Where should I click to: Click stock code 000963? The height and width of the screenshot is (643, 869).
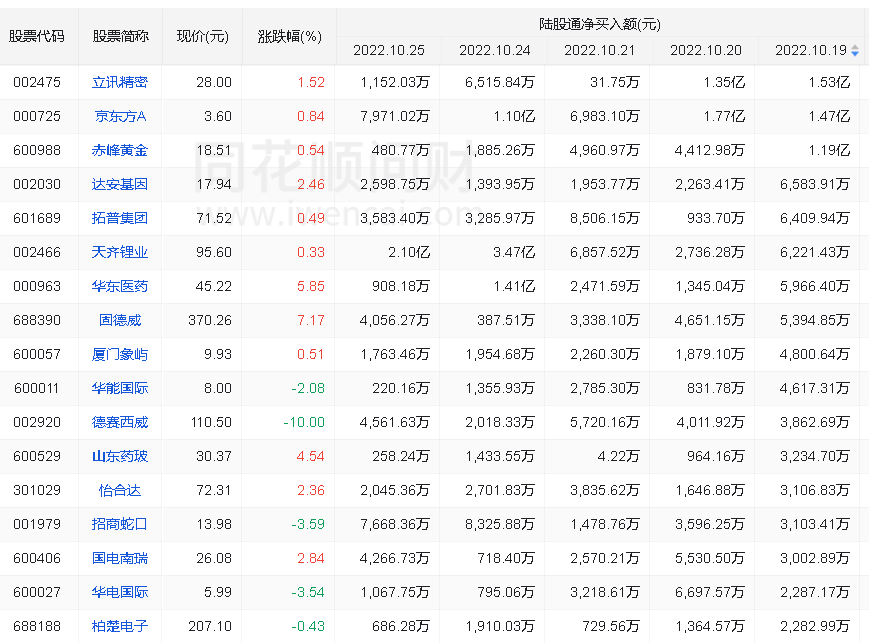point(37,286)
